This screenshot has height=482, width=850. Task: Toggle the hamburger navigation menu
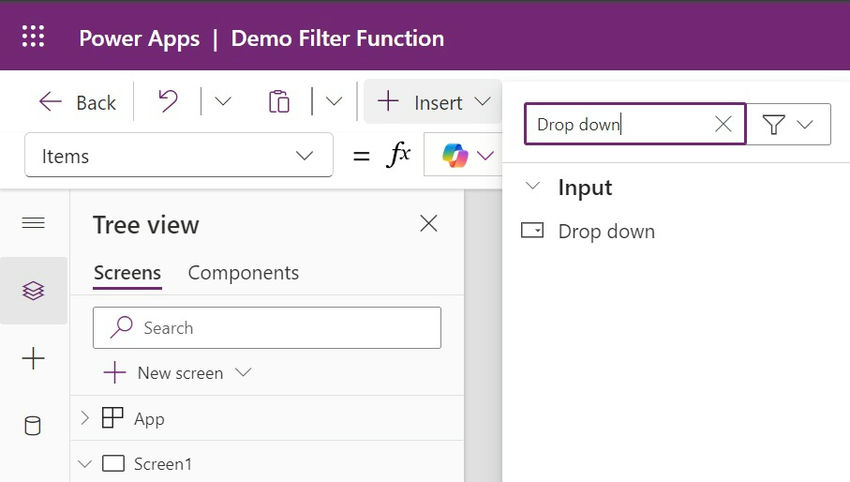click(33, 223)
